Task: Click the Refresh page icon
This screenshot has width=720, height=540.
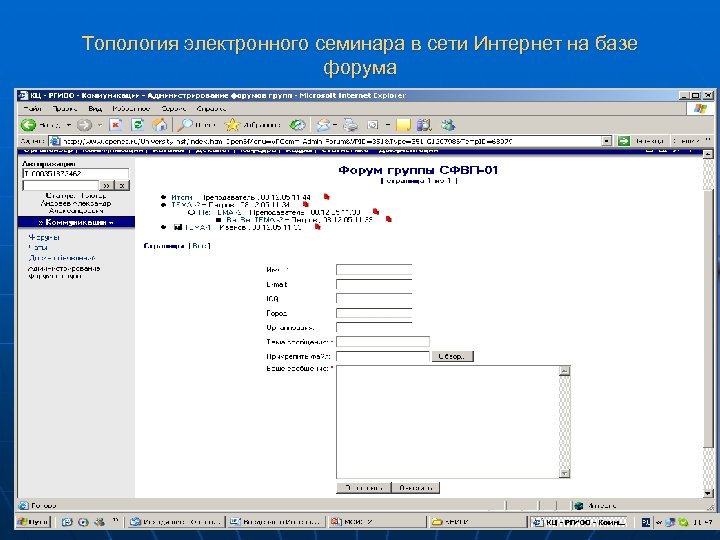Action: coord(137,125)
